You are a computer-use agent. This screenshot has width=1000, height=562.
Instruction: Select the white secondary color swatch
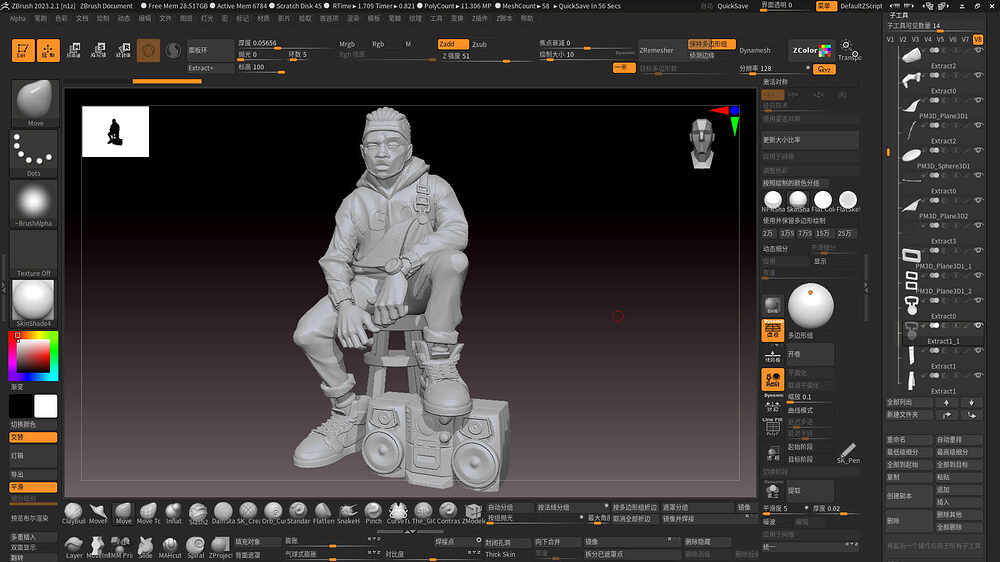pyautogui.click(x=45, y=406)
